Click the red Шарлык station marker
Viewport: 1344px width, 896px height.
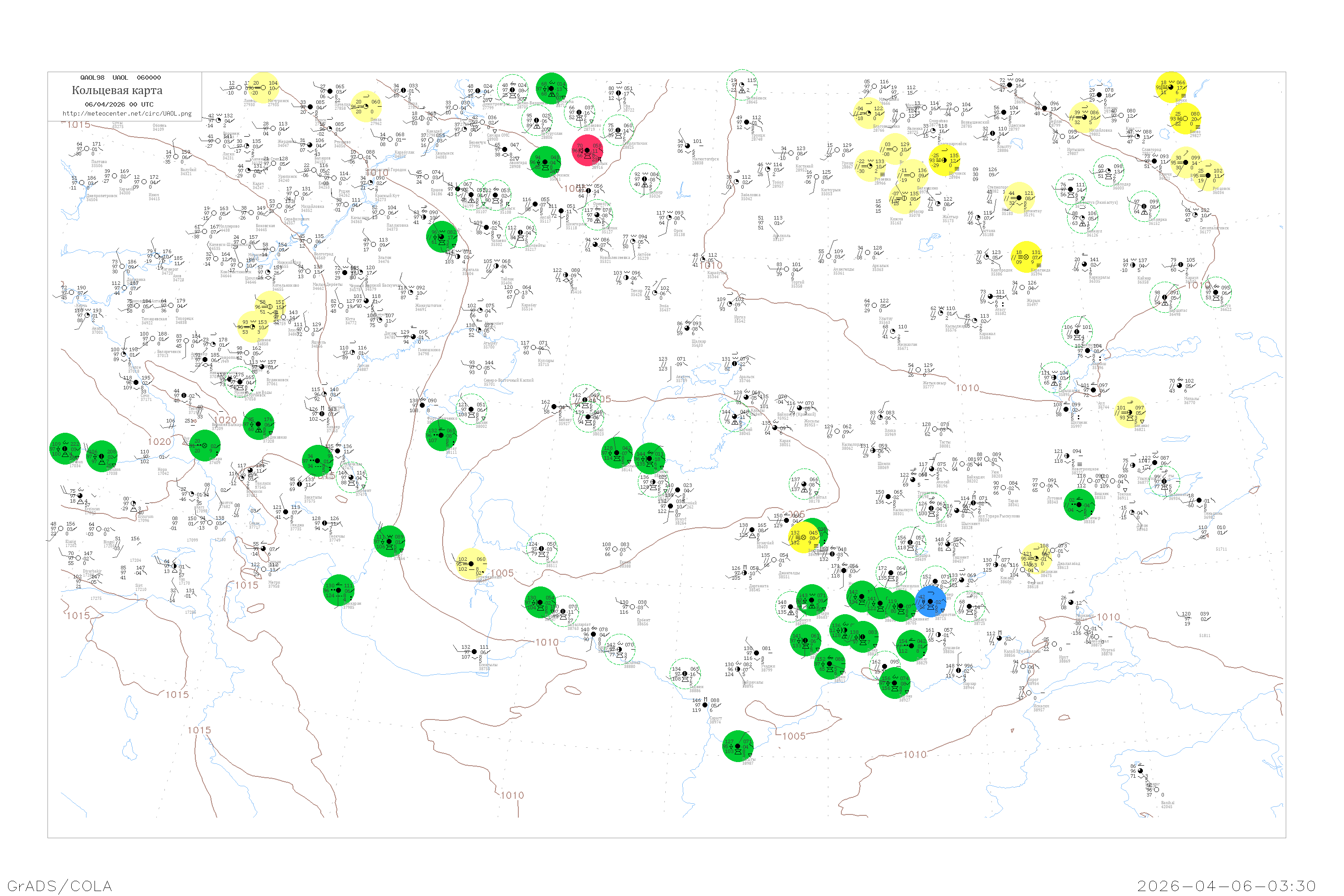(x=587, y=150)
